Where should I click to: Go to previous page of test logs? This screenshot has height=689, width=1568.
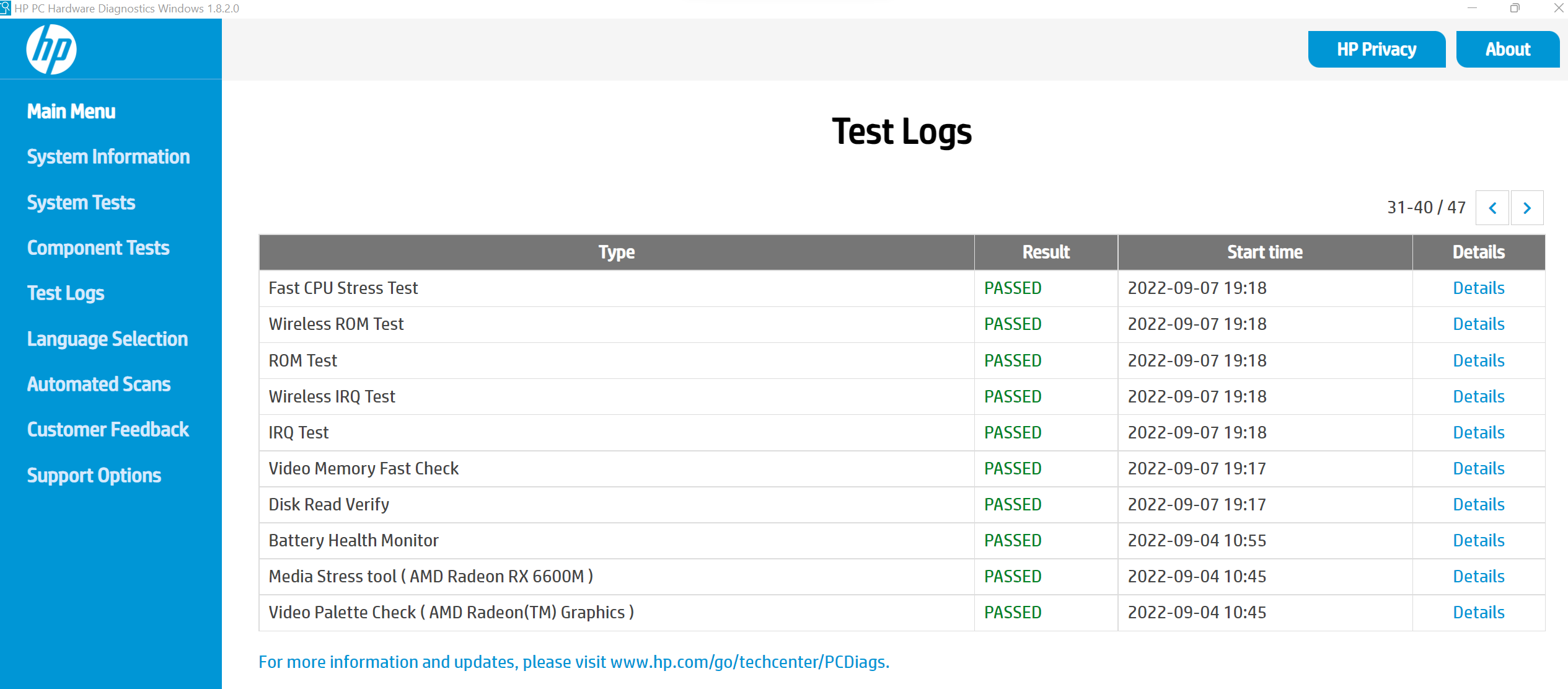coord(1492,208)
